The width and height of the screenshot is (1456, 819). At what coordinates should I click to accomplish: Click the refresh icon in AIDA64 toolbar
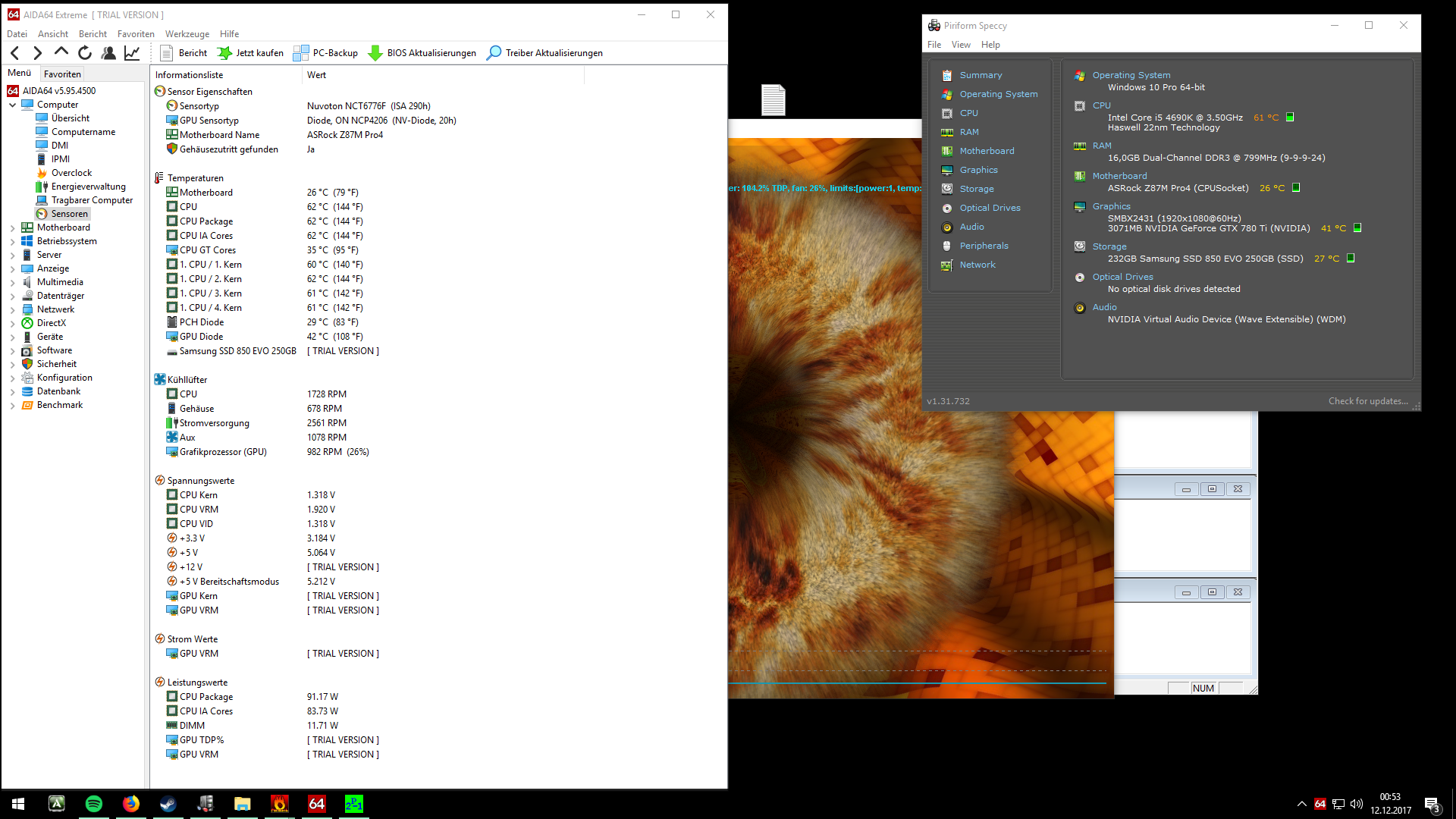[x=85, y=53]
